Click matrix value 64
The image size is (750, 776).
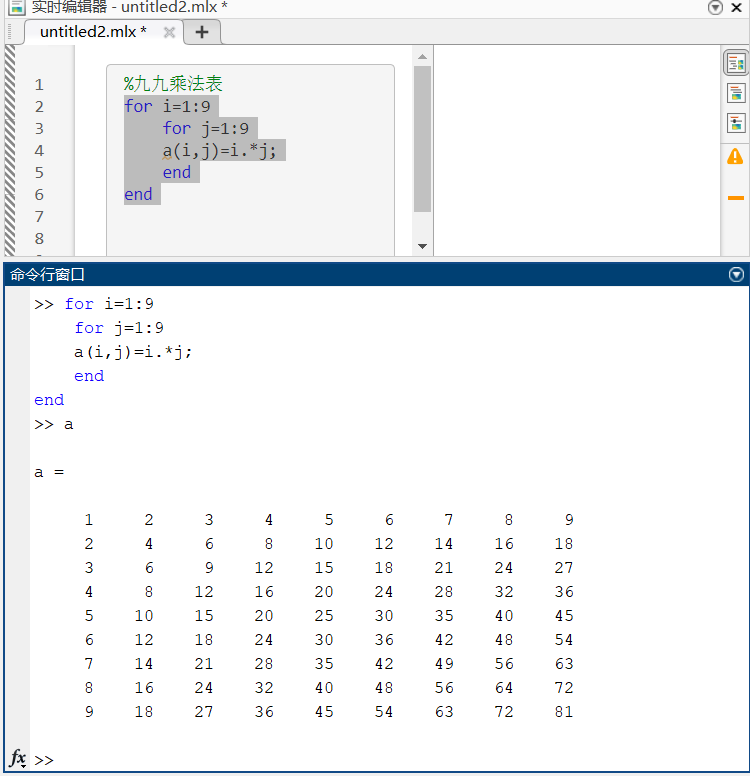(504, 687)
